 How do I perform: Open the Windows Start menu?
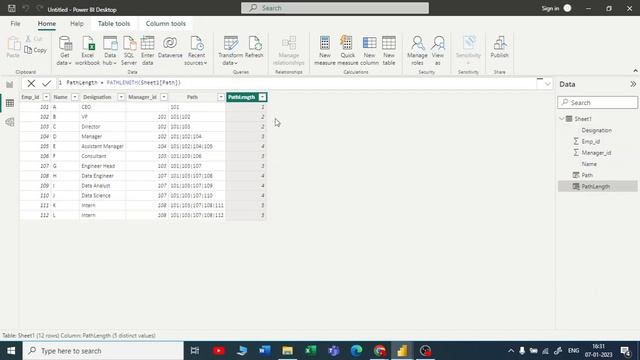11,351
